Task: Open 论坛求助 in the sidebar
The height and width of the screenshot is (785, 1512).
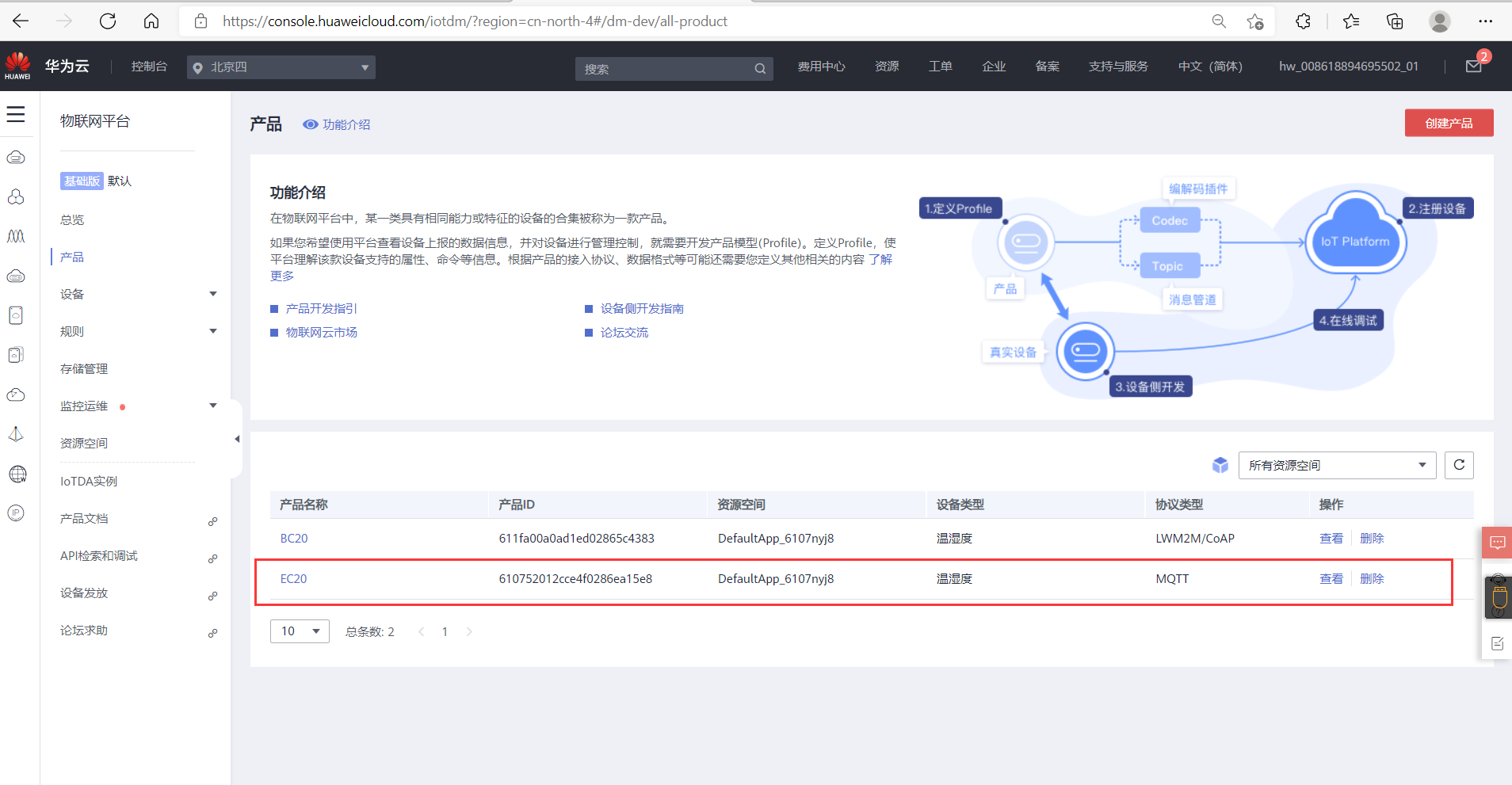Action: [84, 630]
